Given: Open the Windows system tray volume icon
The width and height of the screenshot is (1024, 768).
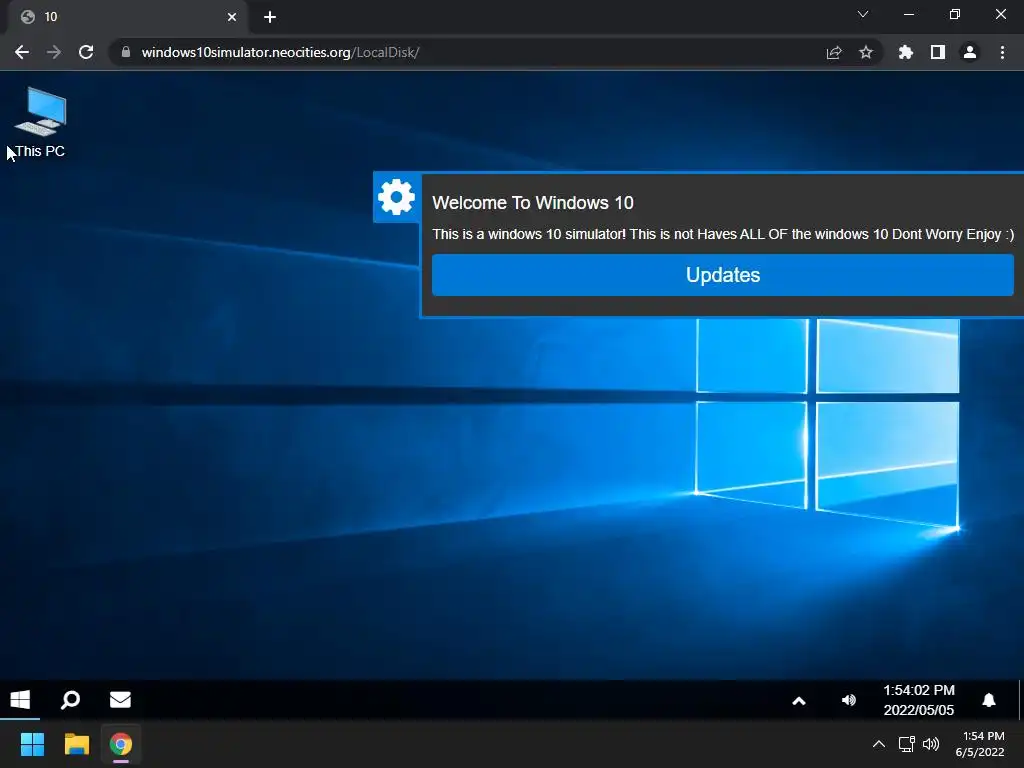Looking at the screenshot, I should point(931,744).
